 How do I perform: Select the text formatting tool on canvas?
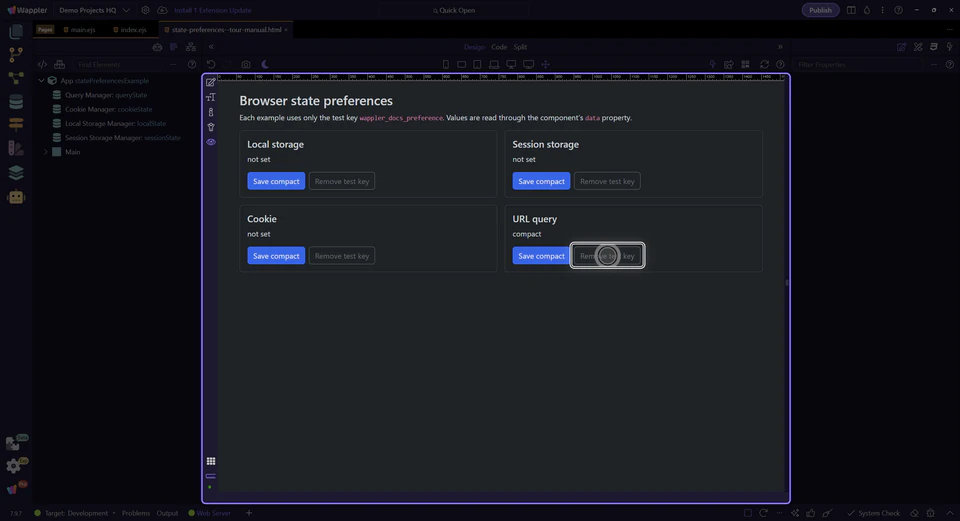(211, 97)
